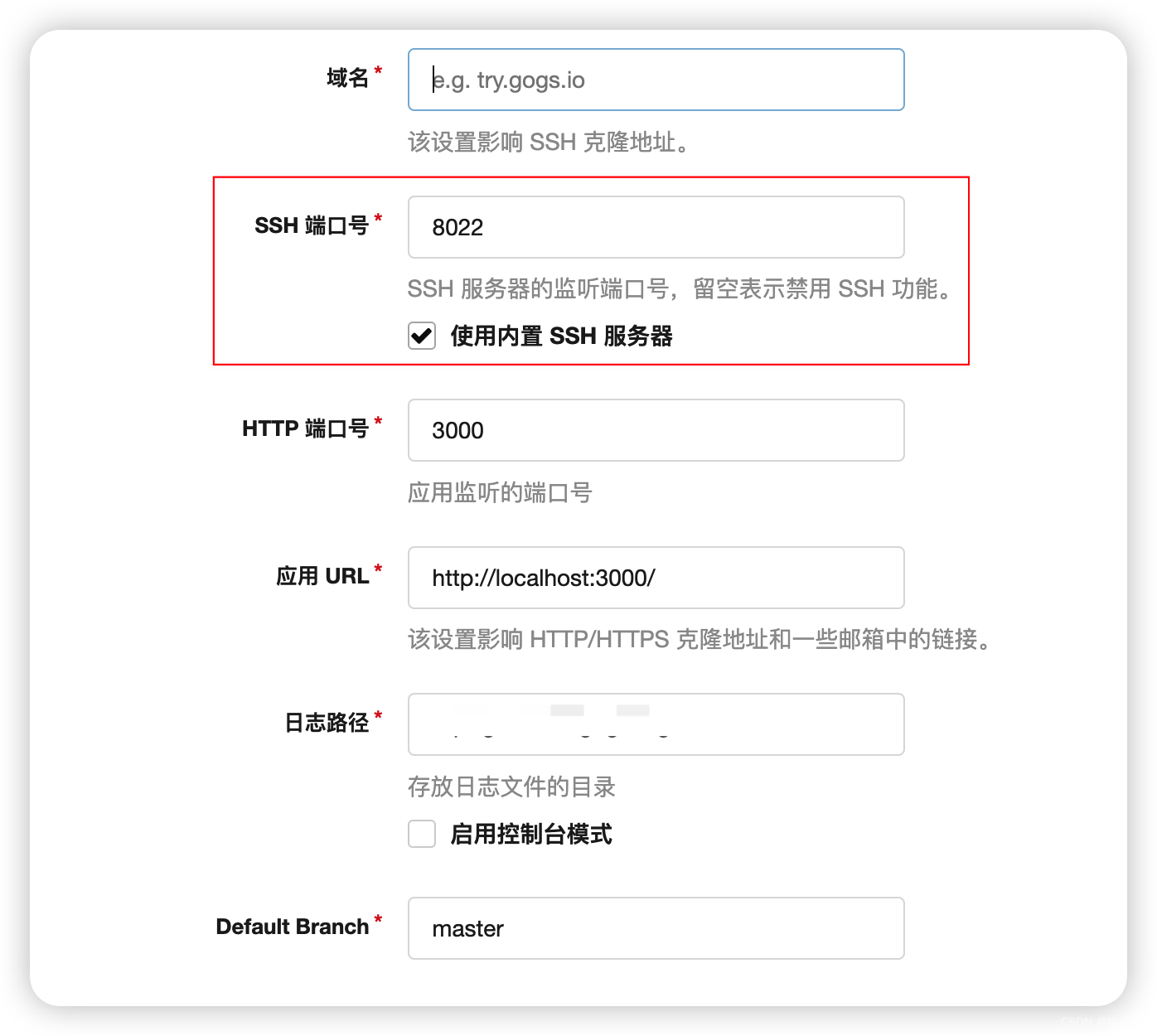
Task: Click the '存放日志文件的目录' help text
Action: [x=511, y=787]
